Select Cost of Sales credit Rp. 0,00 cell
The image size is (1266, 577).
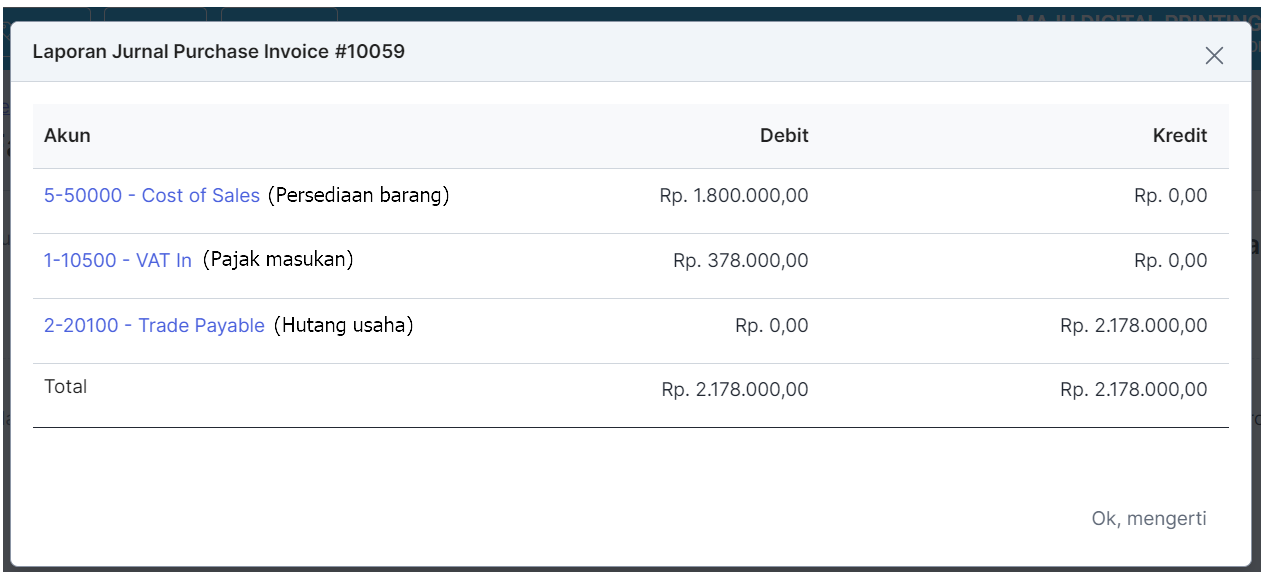[1171, 196]
